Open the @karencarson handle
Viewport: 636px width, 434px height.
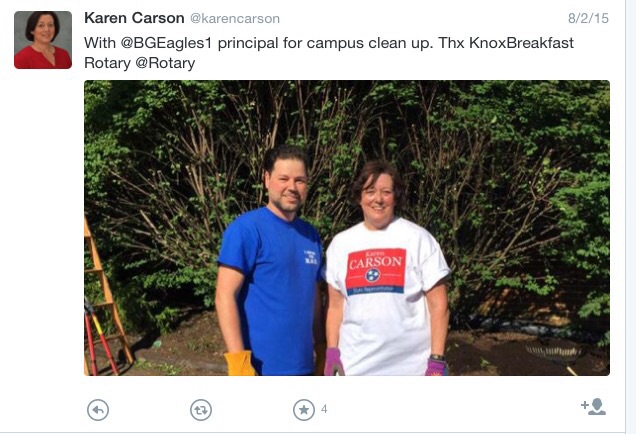(x=235, y=19)
